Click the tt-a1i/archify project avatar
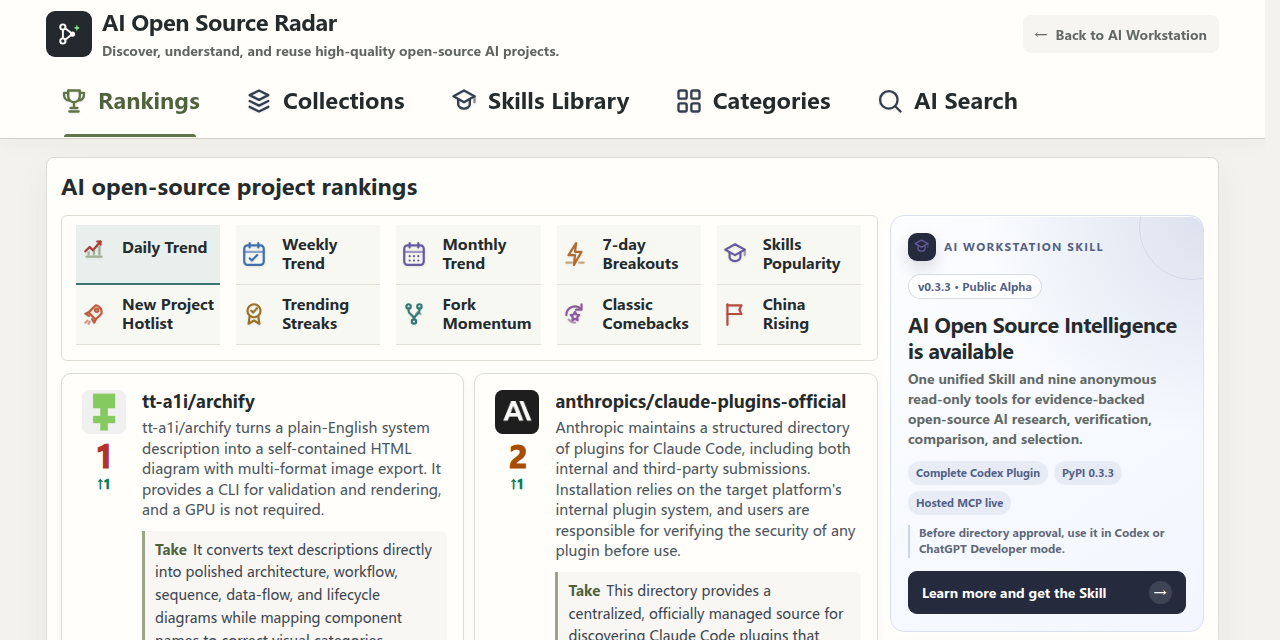Screen dimensions: 1280x640 (x=104, y=412)
